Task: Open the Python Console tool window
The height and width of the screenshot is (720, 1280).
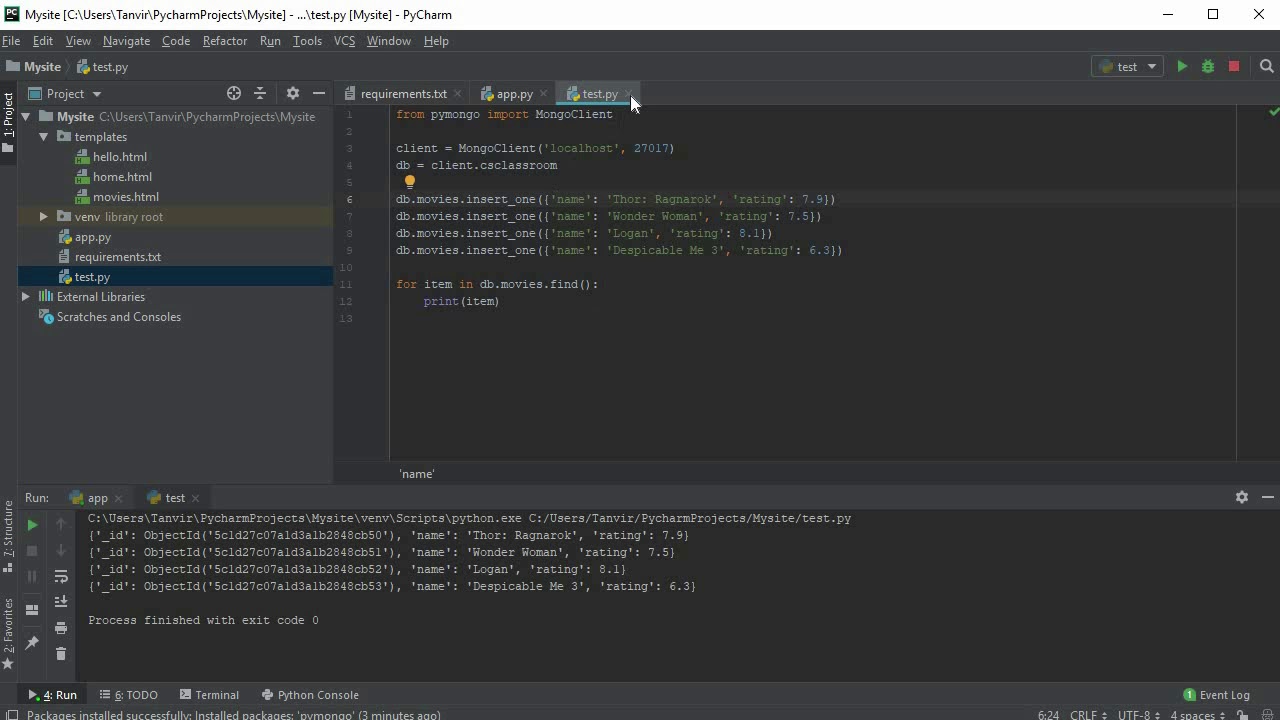Action: pos(310,695)
